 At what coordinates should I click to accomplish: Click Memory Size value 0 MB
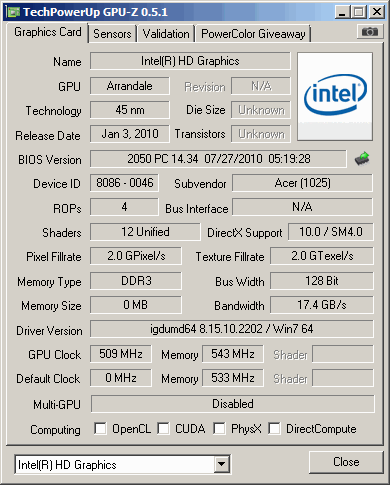(136, 305)
